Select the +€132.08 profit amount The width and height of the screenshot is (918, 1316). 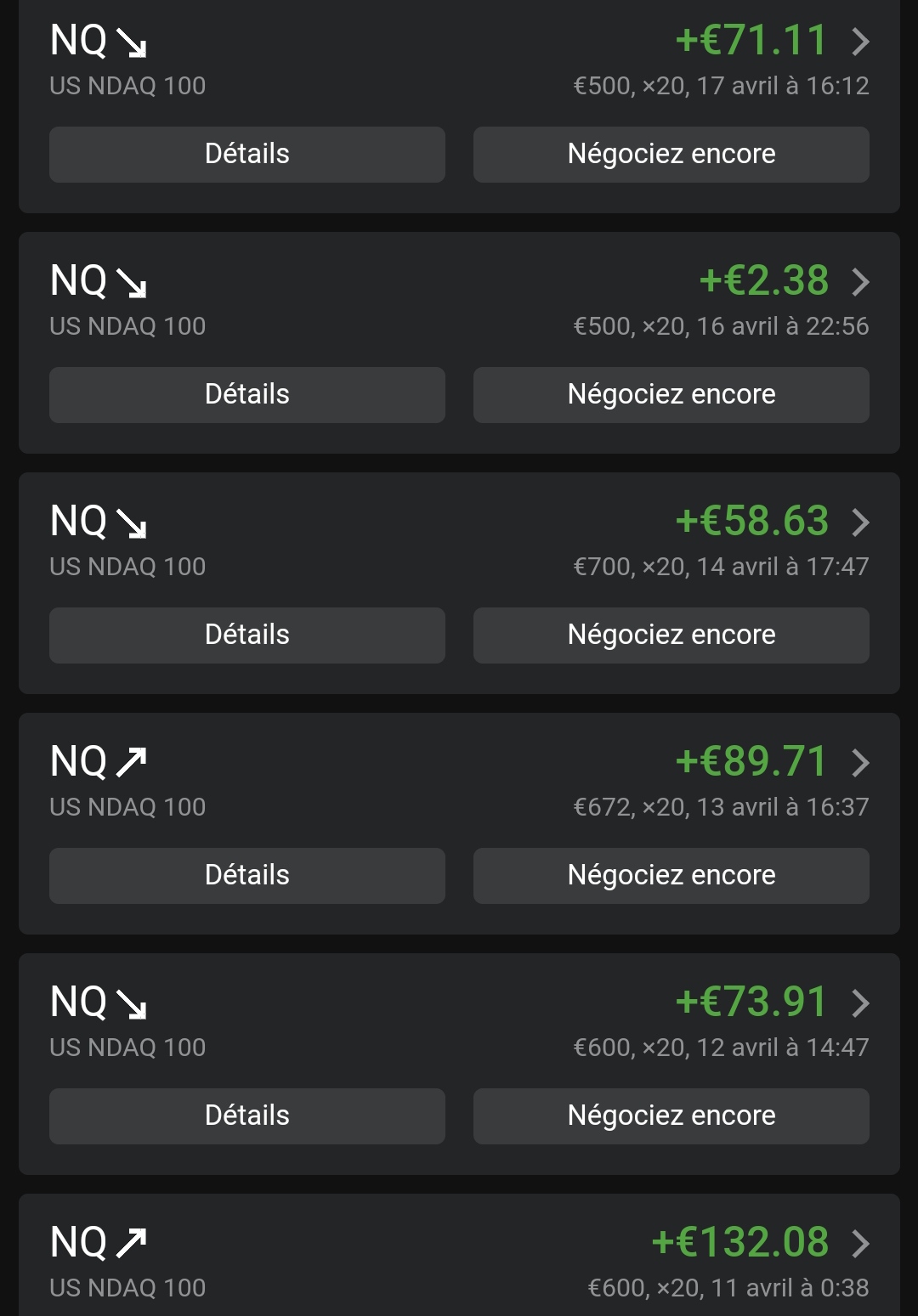coord(739,1242)
